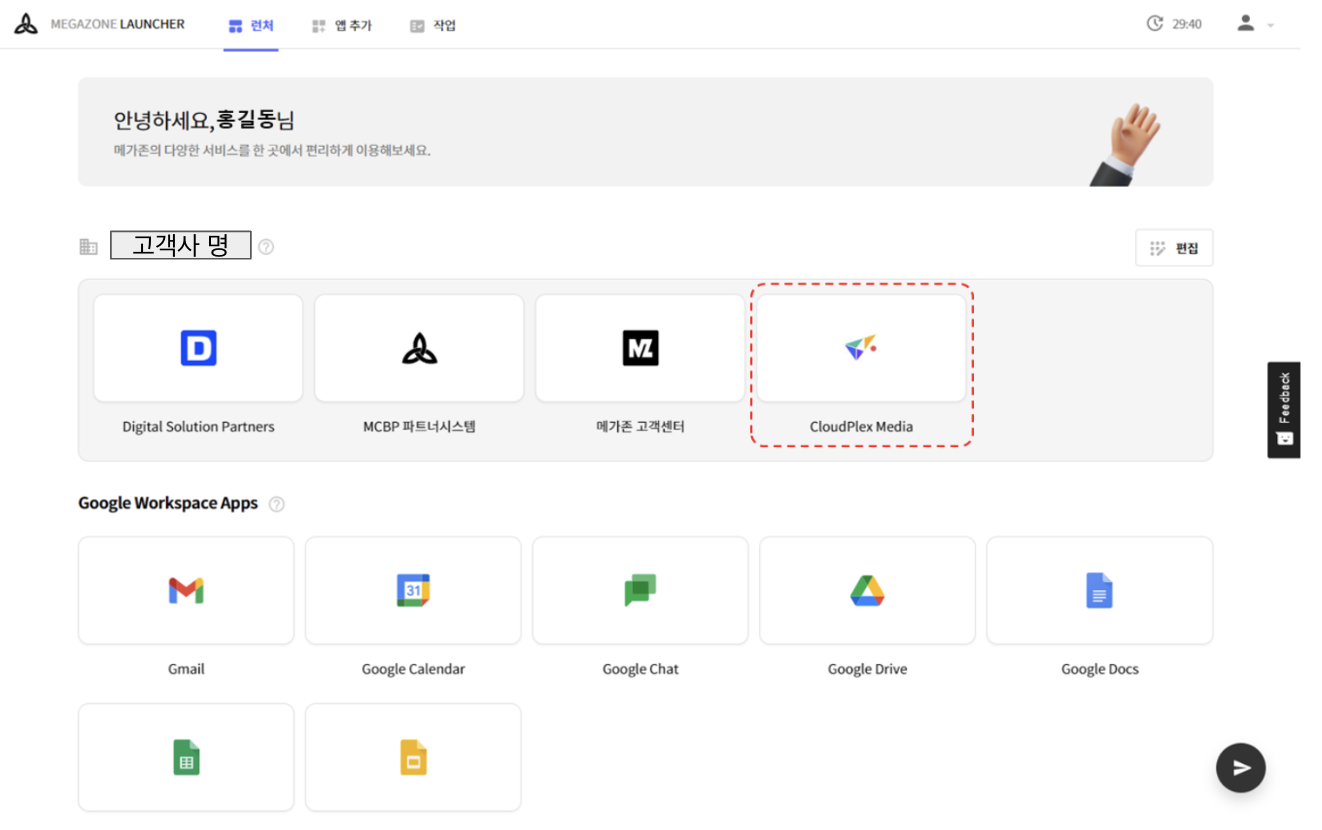Open the Google Sheets icon
This screenshot has height=830, width=1322.
186,757
